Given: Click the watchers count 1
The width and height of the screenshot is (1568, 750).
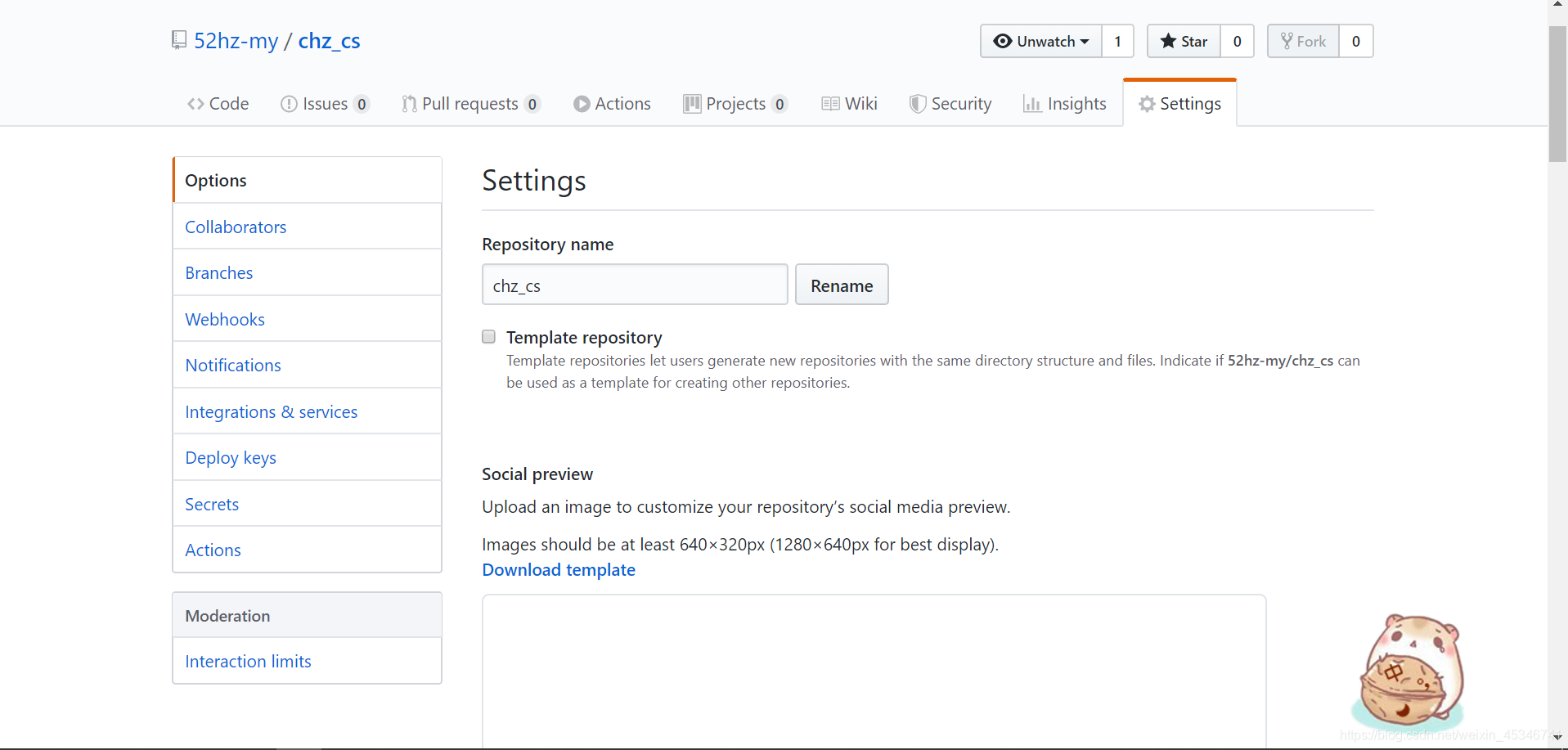Looking at the screenshot, I should point(1117,41).
